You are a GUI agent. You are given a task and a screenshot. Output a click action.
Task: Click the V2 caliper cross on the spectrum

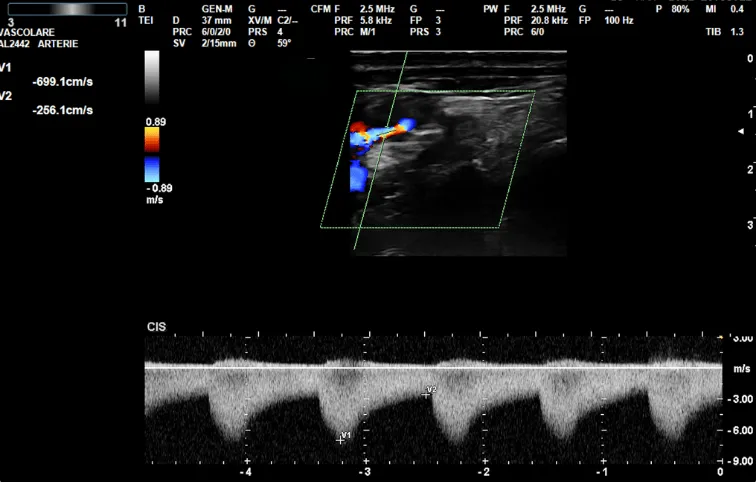(425, 395)
